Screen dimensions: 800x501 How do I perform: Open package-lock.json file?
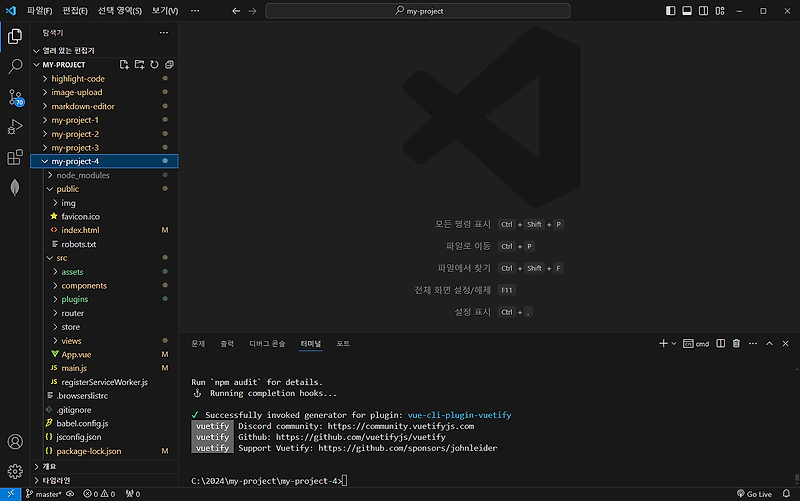tap(104, 451)
